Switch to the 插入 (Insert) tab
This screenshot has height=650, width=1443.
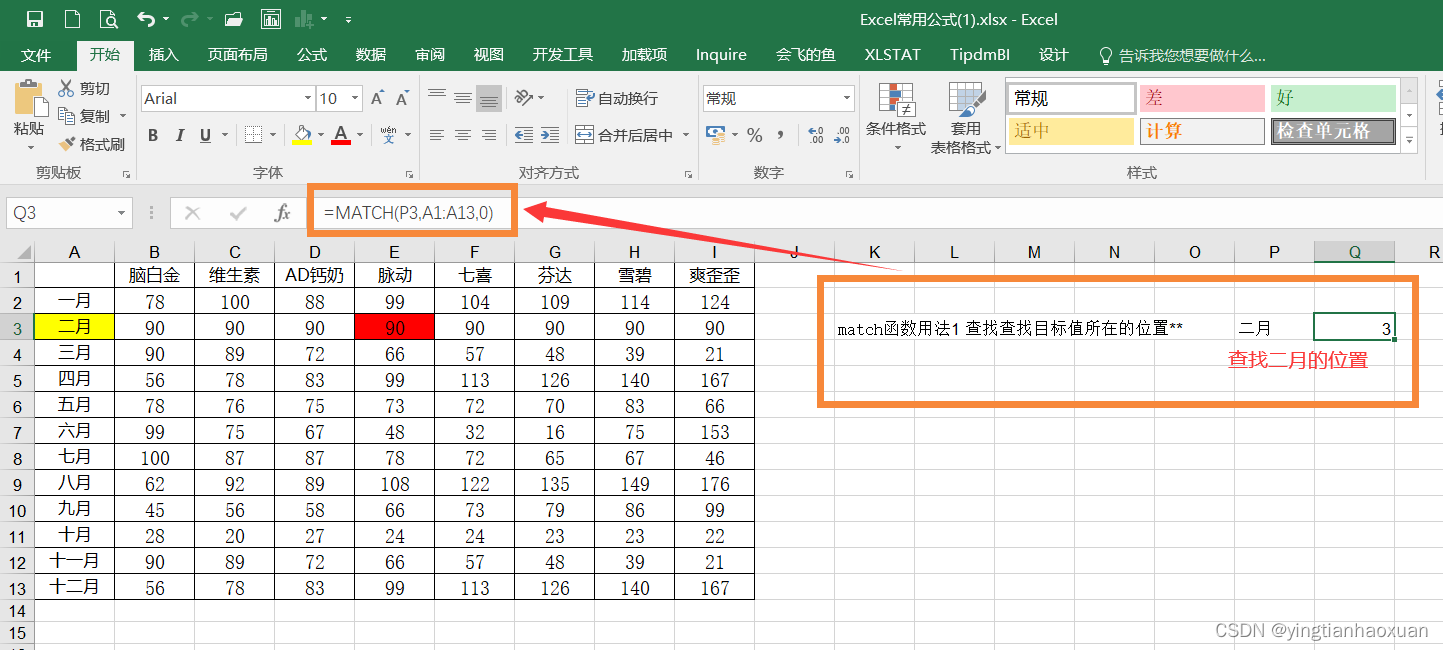pyautogui.click(x=163, y=55)
